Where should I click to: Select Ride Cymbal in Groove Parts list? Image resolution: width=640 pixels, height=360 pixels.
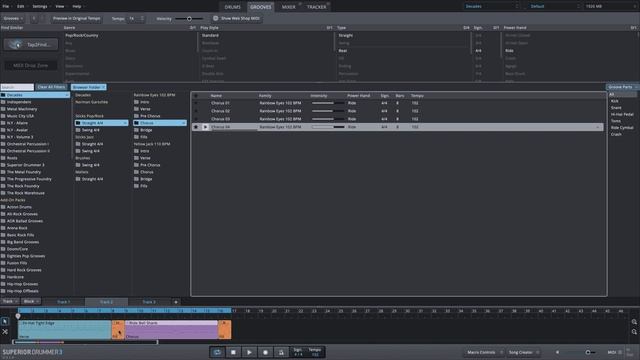(622, 128)
